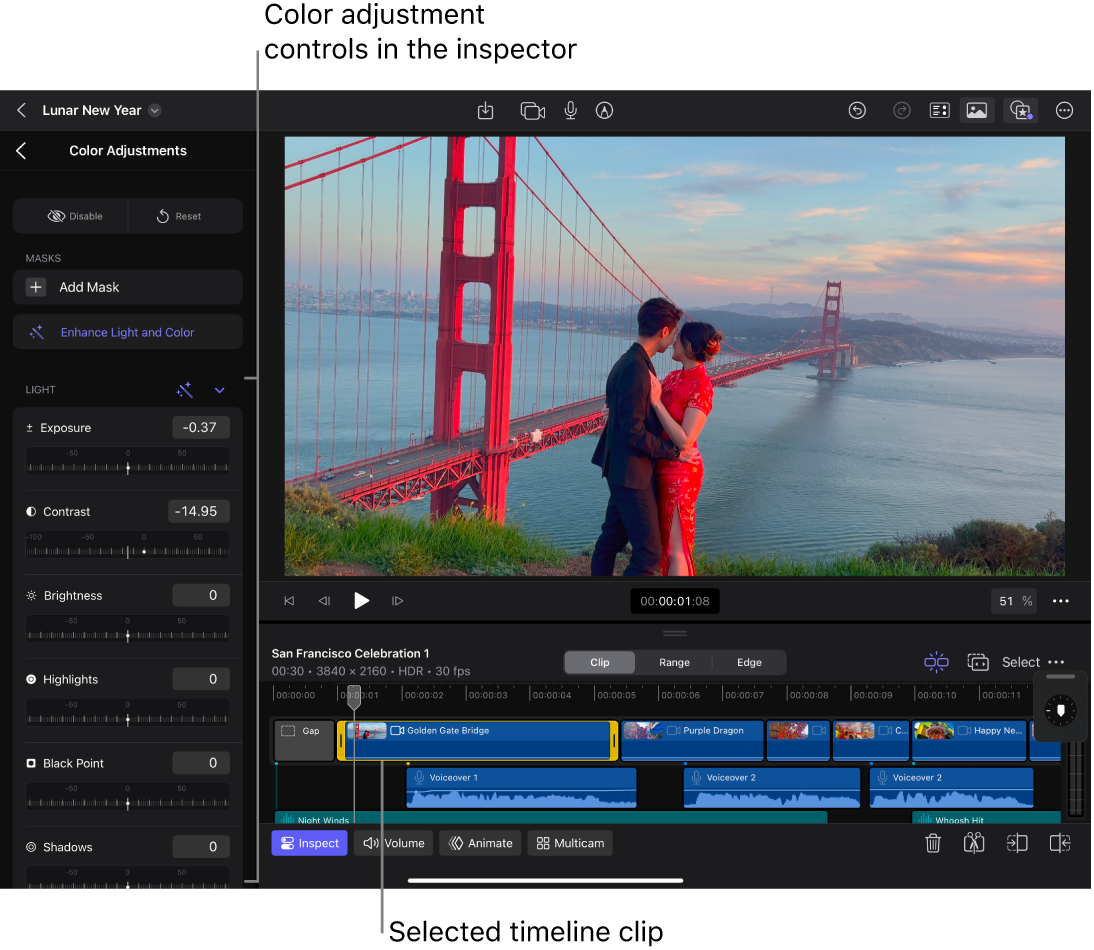The width and height of the screenshot is (1094, 950).
Task: Apply Enhance Light and Color
Action: [128, 333]
